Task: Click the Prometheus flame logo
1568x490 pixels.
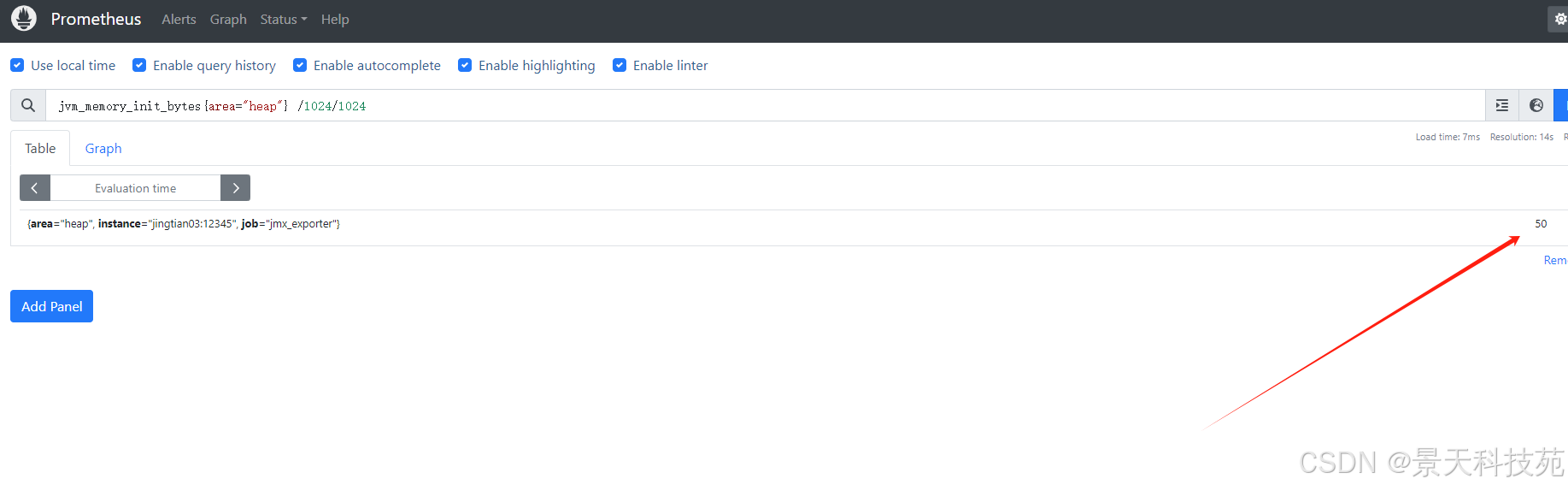Action: click(x=24, y=18)
